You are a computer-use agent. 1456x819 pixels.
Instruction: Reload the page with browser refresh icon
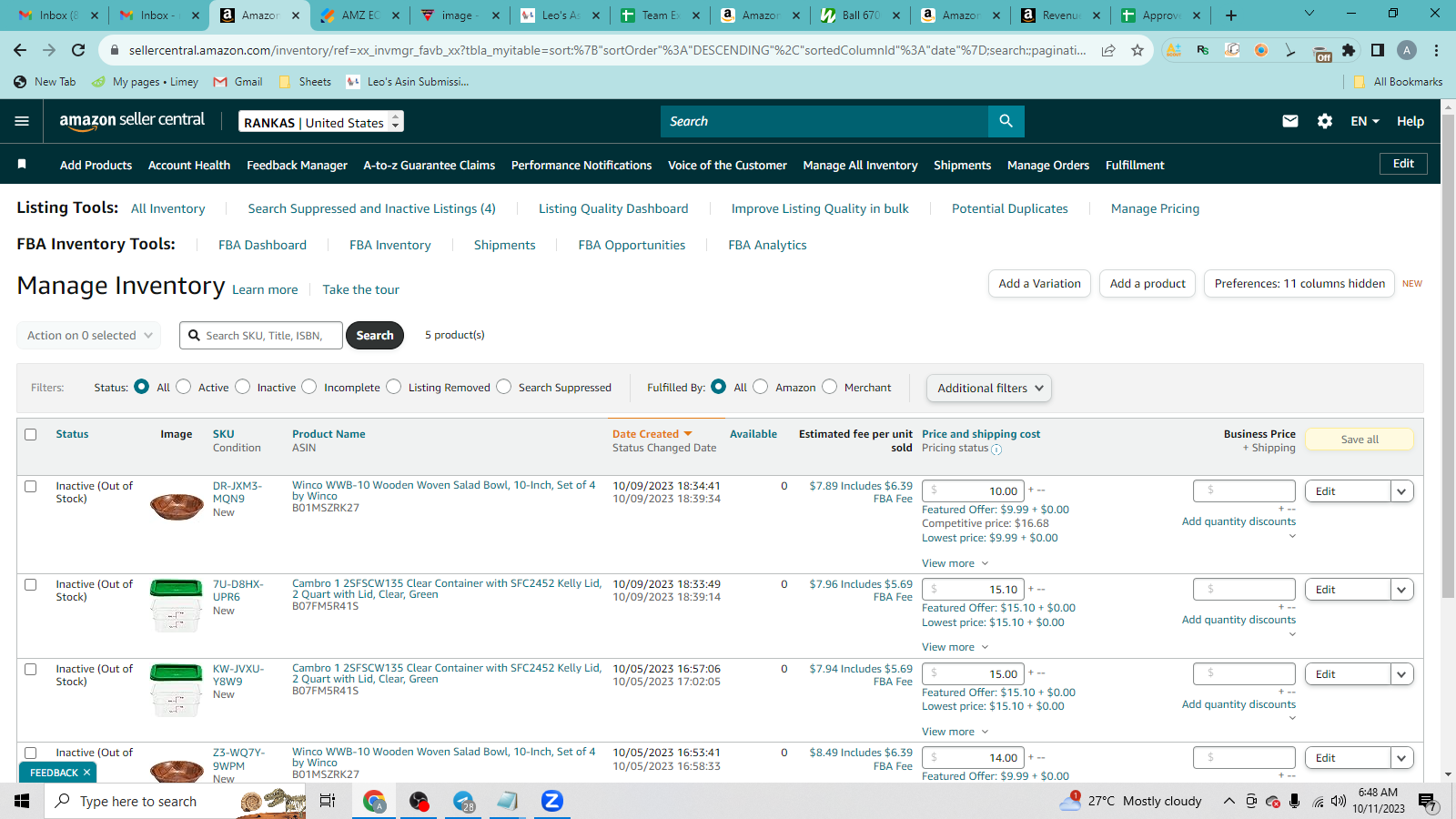click(x=78, y=50)
